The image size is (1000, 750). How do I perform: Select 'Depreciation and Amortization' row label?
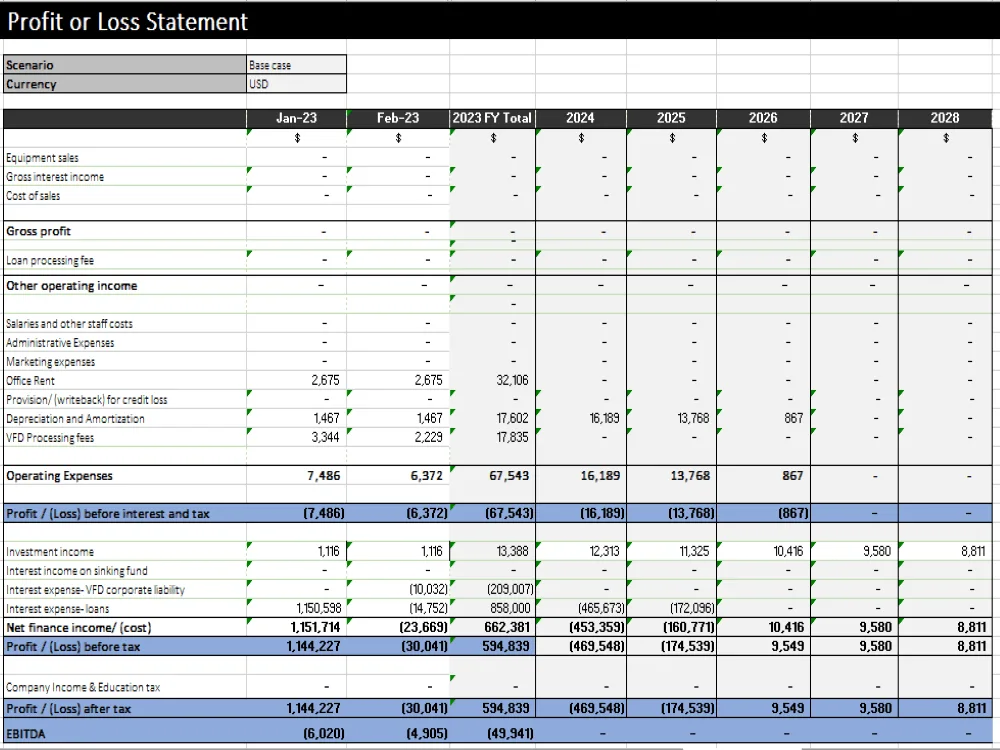[x=75, y=419]
